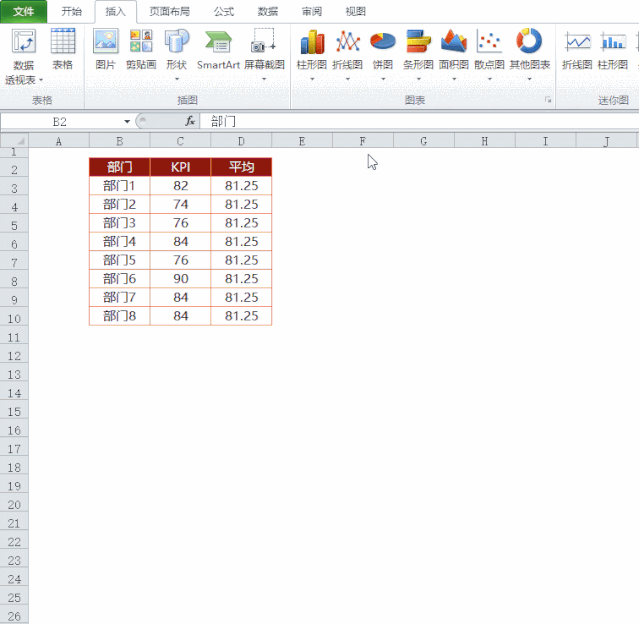The image size is (639, 624).
Task: Expand the 面积图 dropdown arrow
Action: point(454,79)
